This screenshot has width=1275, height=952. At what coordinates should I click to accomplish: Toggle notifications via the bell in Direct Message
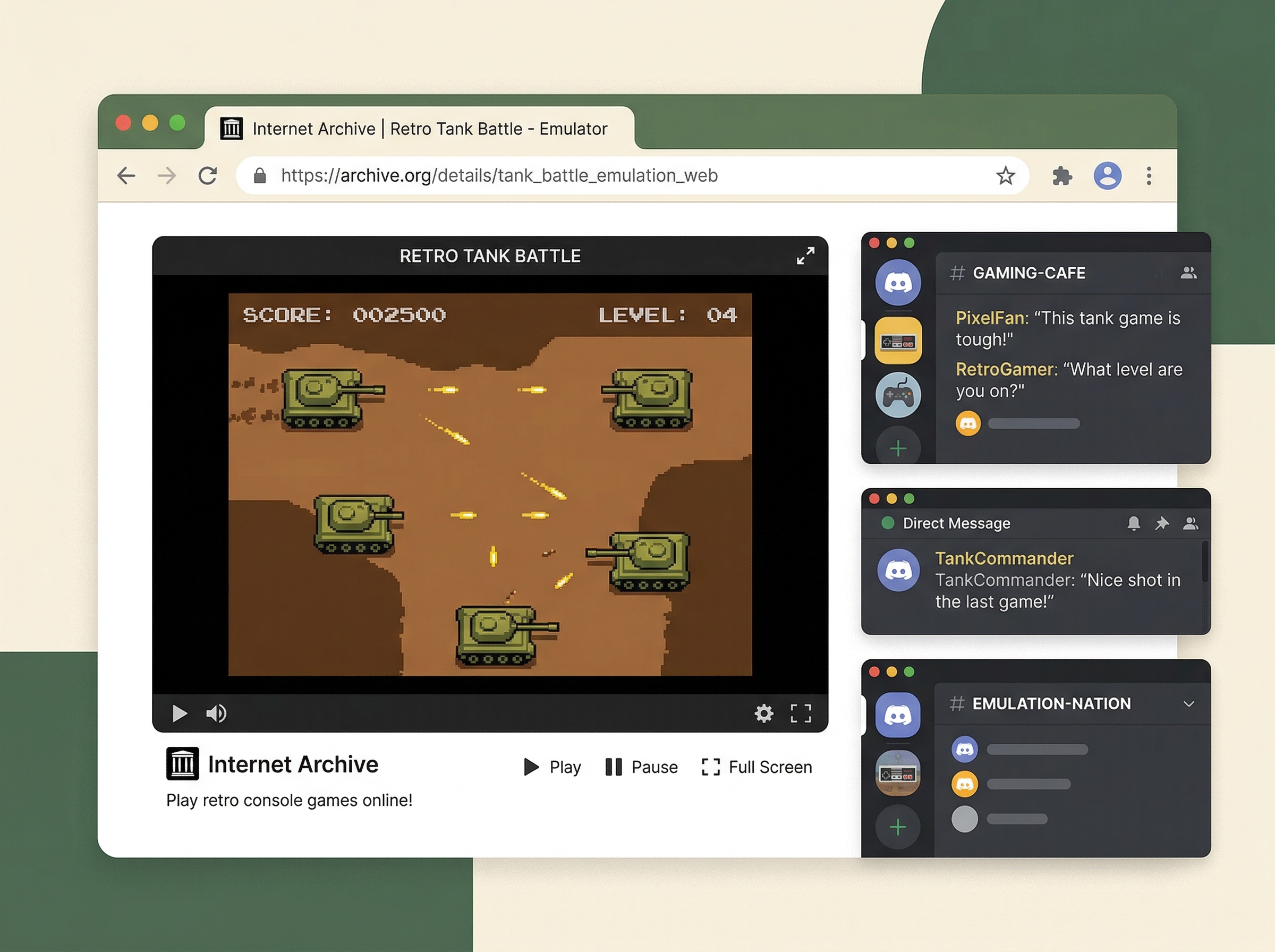coord(1134,523)
